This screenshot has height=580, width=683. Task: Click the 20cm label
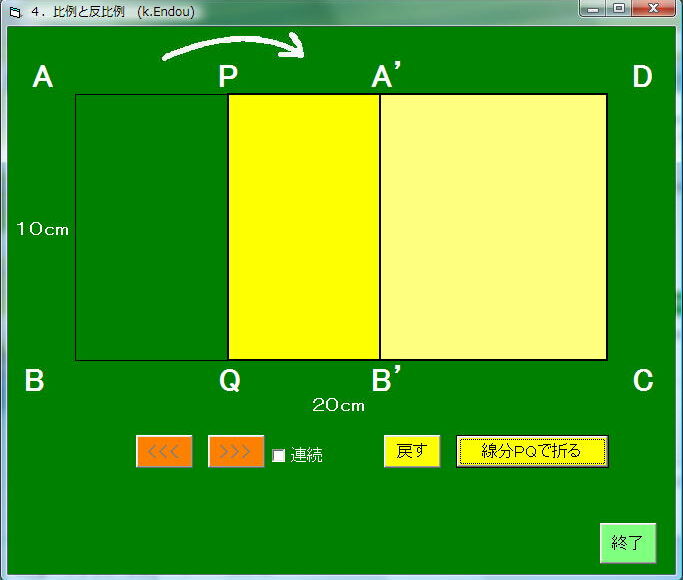338,405
